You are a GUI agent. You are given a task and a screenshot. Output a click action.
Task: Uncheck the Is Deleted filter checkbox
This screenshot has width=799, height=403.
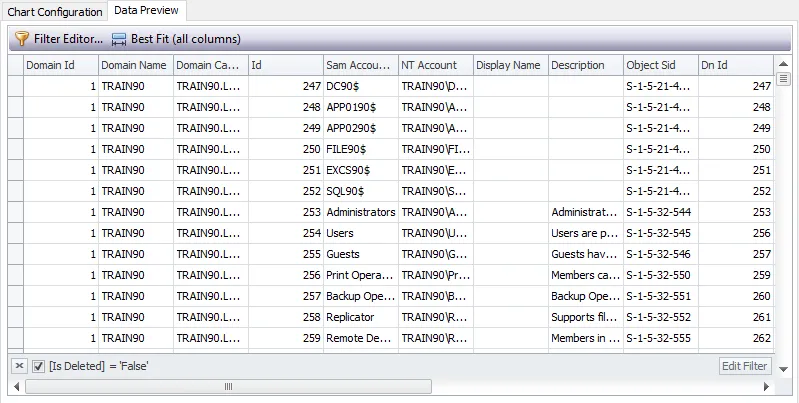38,366
